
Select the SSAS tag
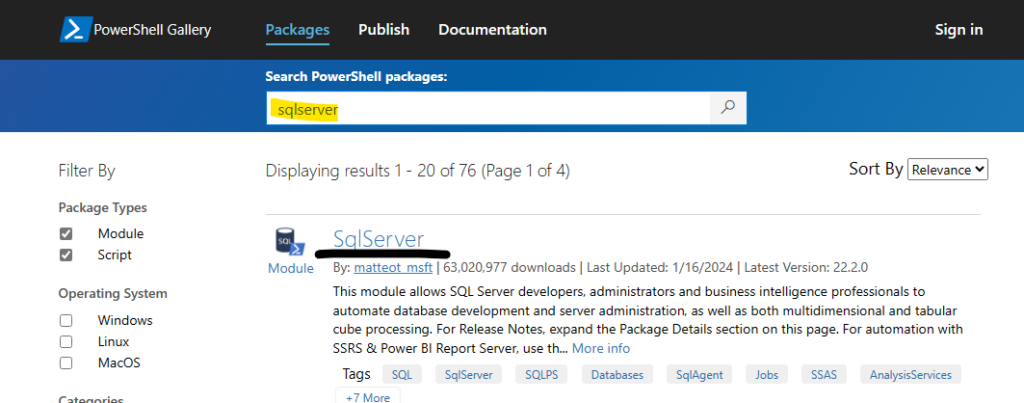point(824,374)
